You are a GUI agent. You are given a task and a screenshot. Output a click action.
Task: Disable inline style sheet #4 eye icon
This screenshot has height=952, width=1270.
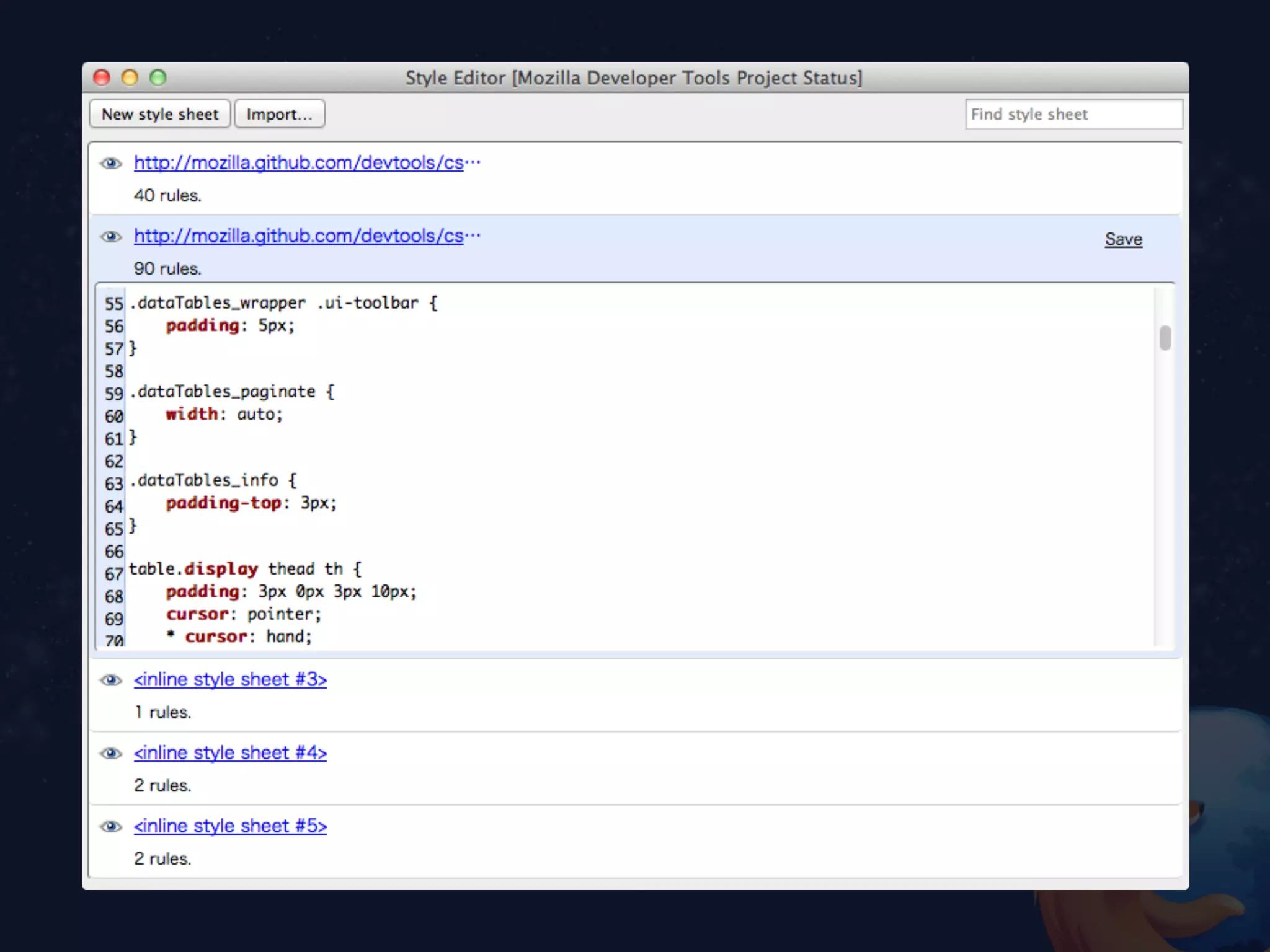click(x=111, y=753)
